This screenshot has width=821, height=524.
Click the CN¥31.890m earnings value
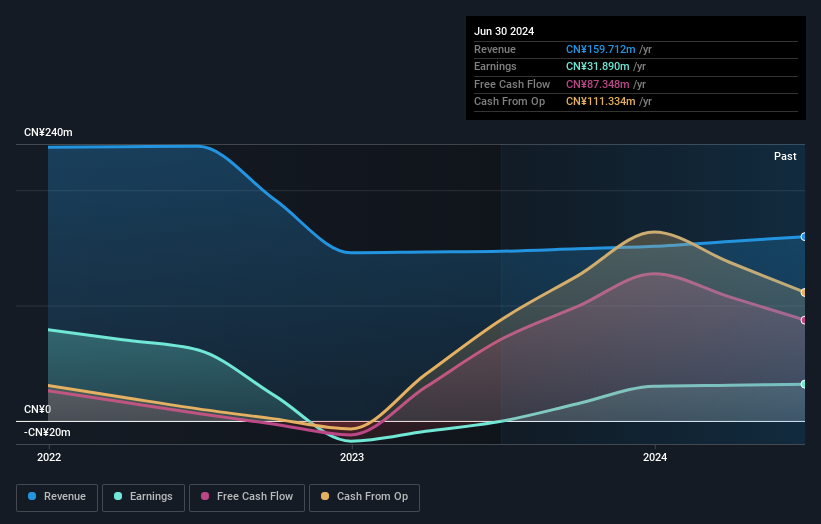597,66
